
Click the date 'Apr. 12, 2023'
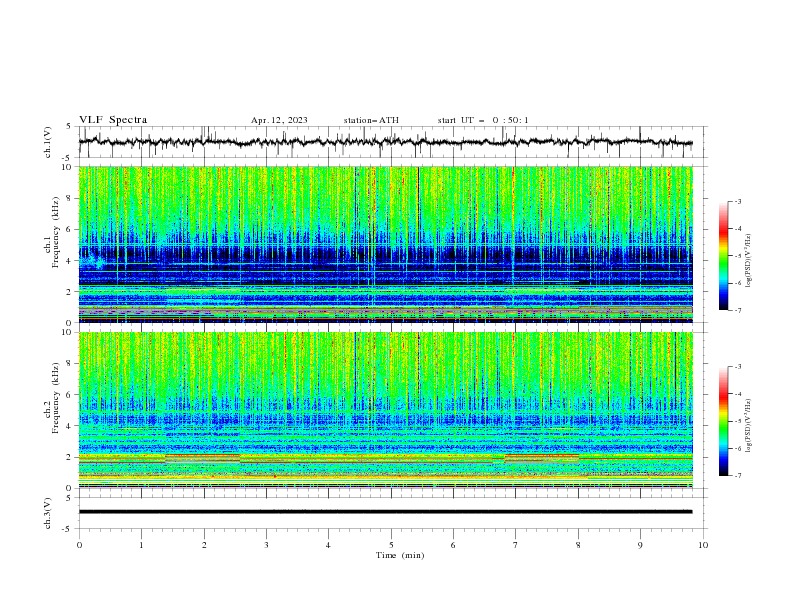point(279,120)
